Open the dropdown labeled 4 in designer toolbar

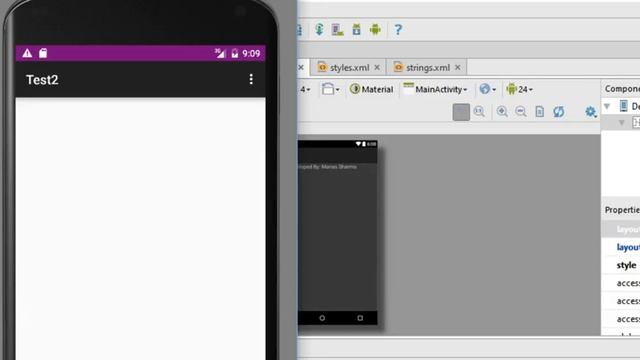(x=305, y=89)
